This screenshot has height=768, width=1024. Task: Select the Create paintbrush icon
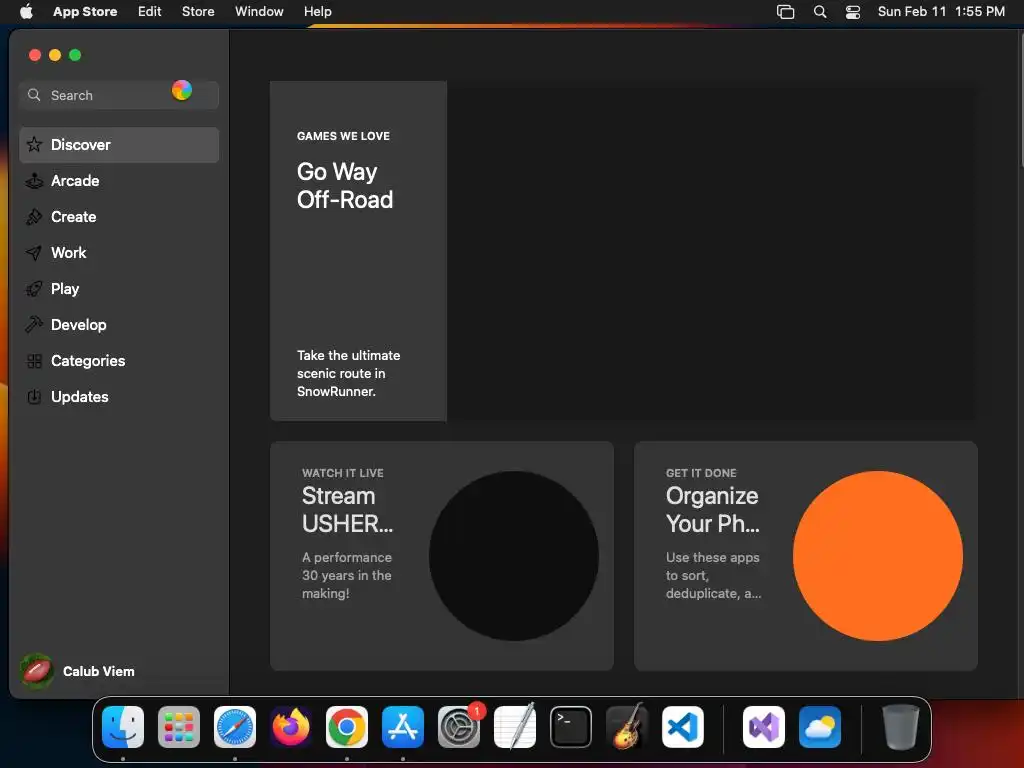[34, 217]
